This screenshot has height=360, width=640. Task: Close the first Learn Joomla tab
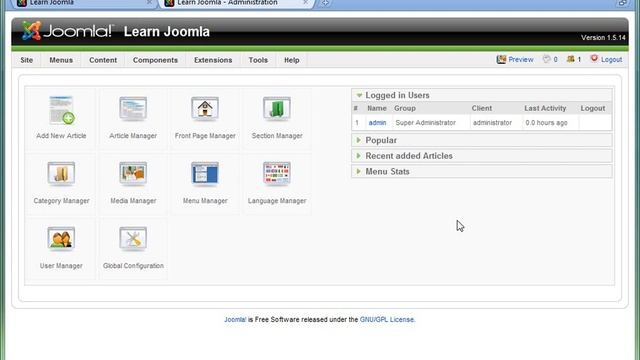[149, 2]
